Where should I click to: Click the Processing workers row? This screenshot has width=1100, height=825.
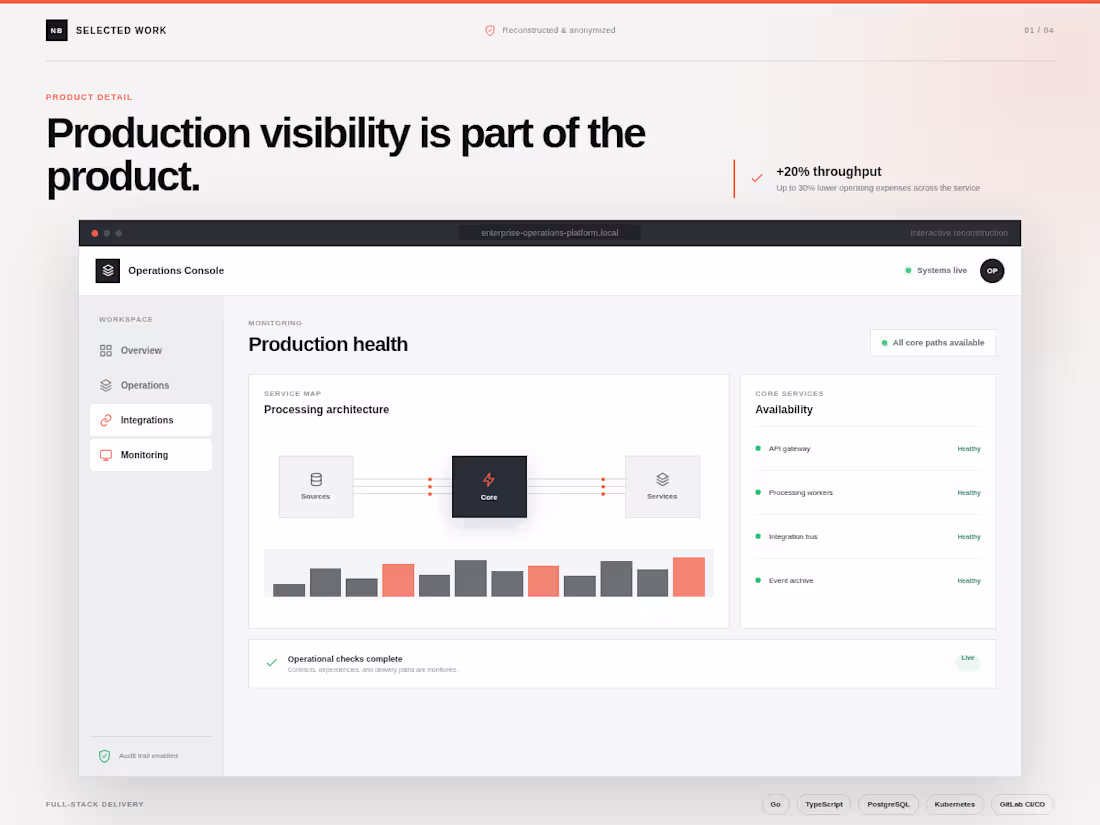click(x=868, y=492)
